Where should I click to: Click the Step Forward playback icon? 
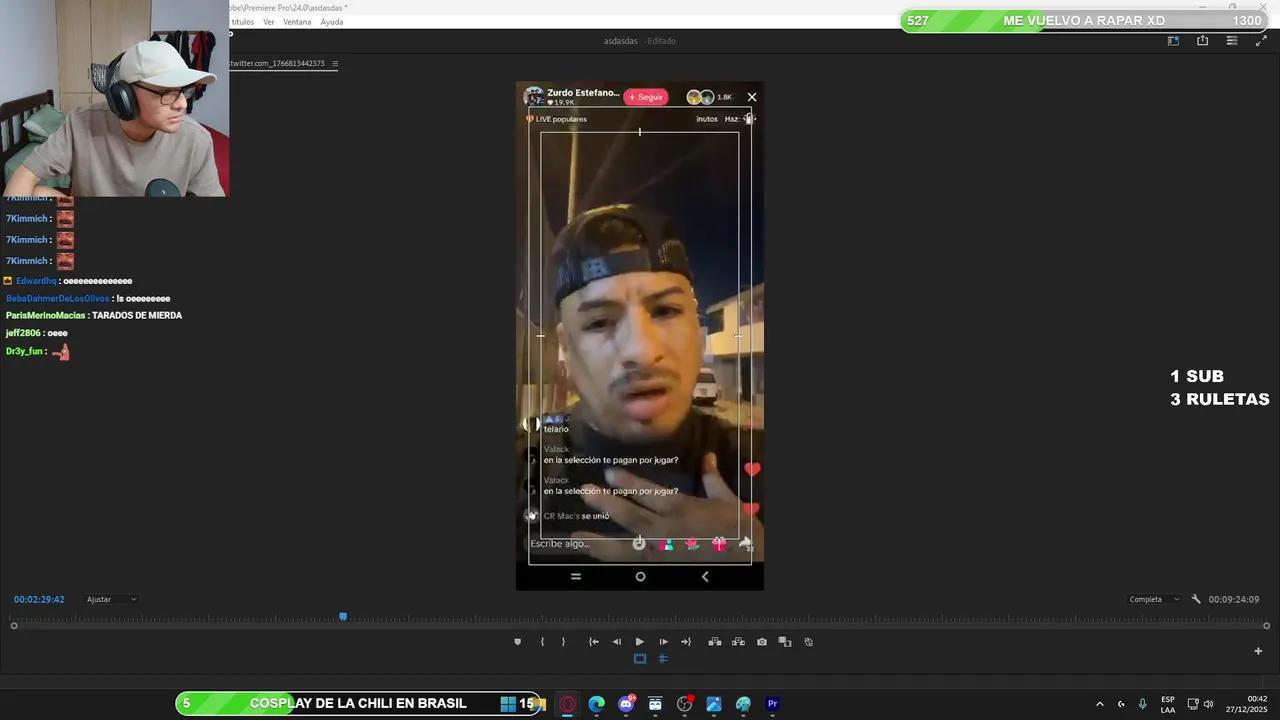click(x=663, y=641)
